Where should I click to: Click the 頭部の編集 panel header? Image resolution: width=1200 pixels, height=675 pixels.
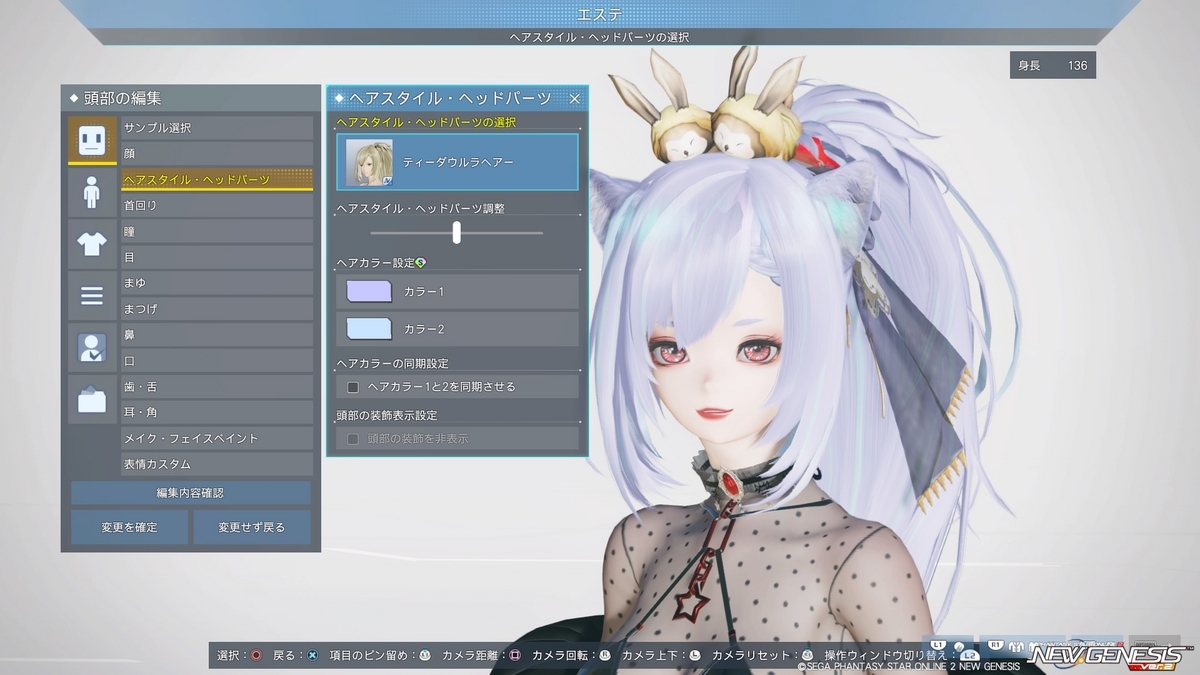coord(190,98)
